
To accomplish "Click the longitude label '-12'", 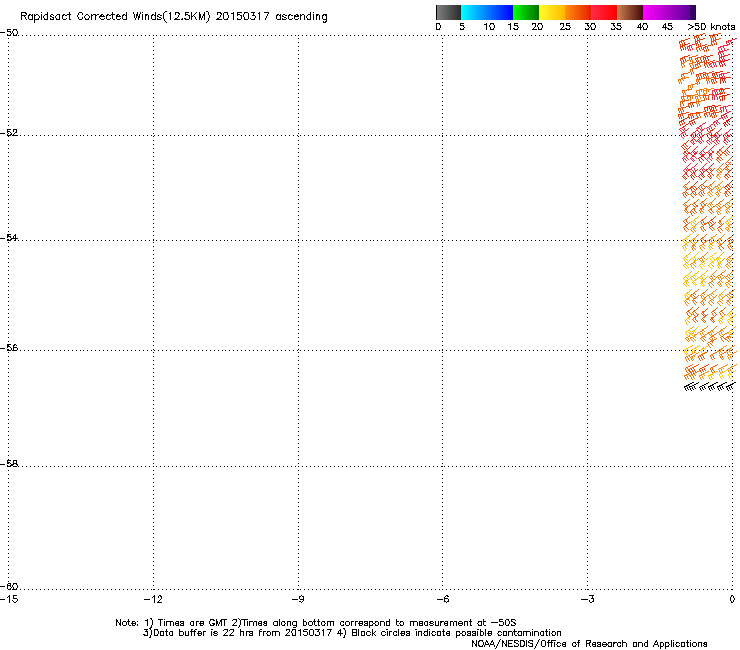I will pyautogui.click(x=153, y=599).
